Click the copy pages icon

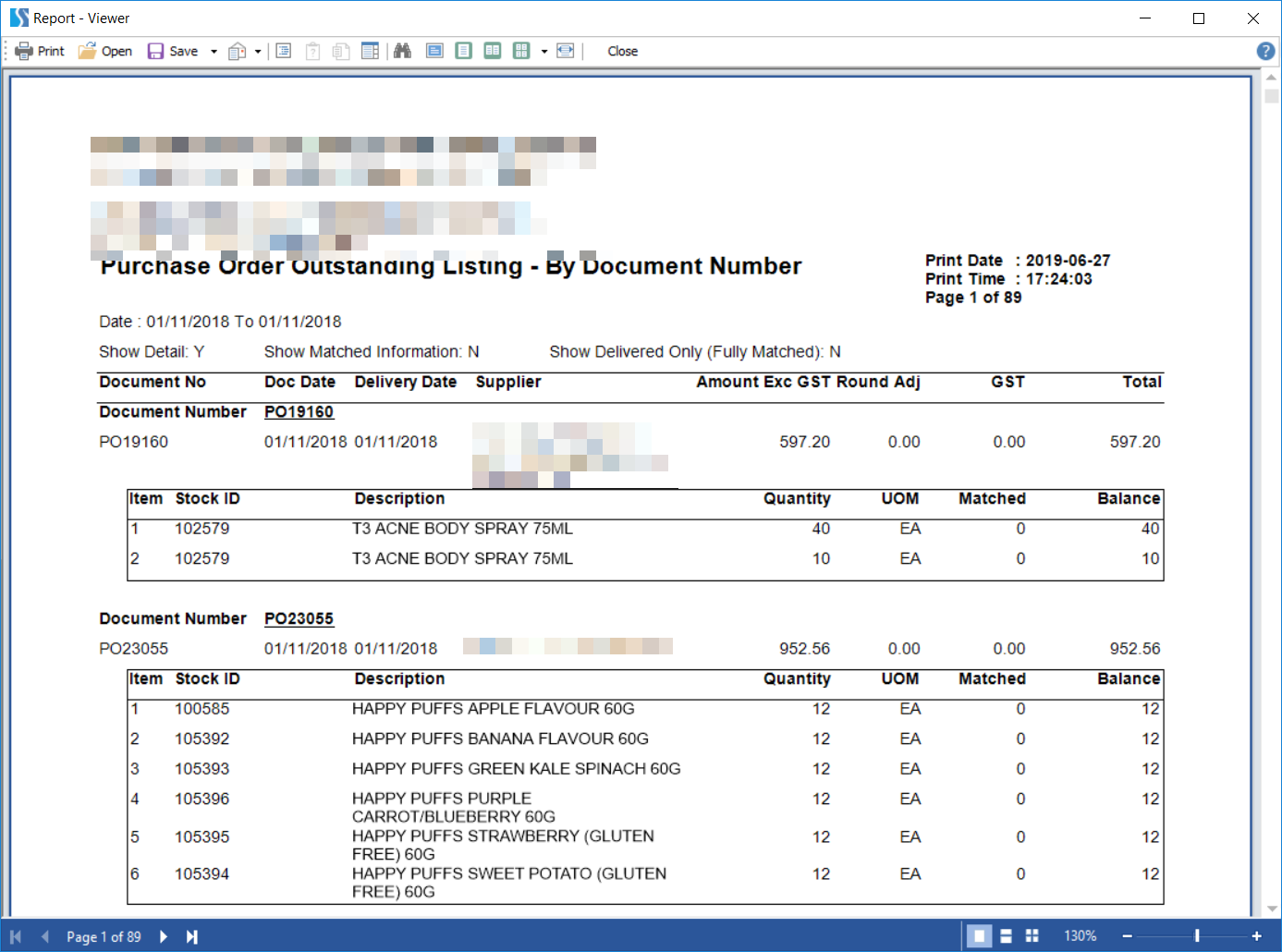pos(341,51)
